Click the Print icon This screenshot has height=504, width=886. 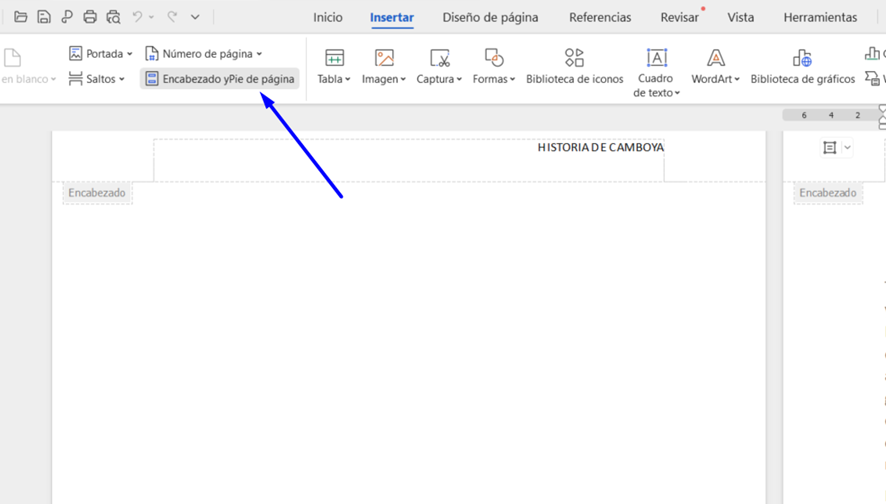pyautogui.click(x=90, y=17)
